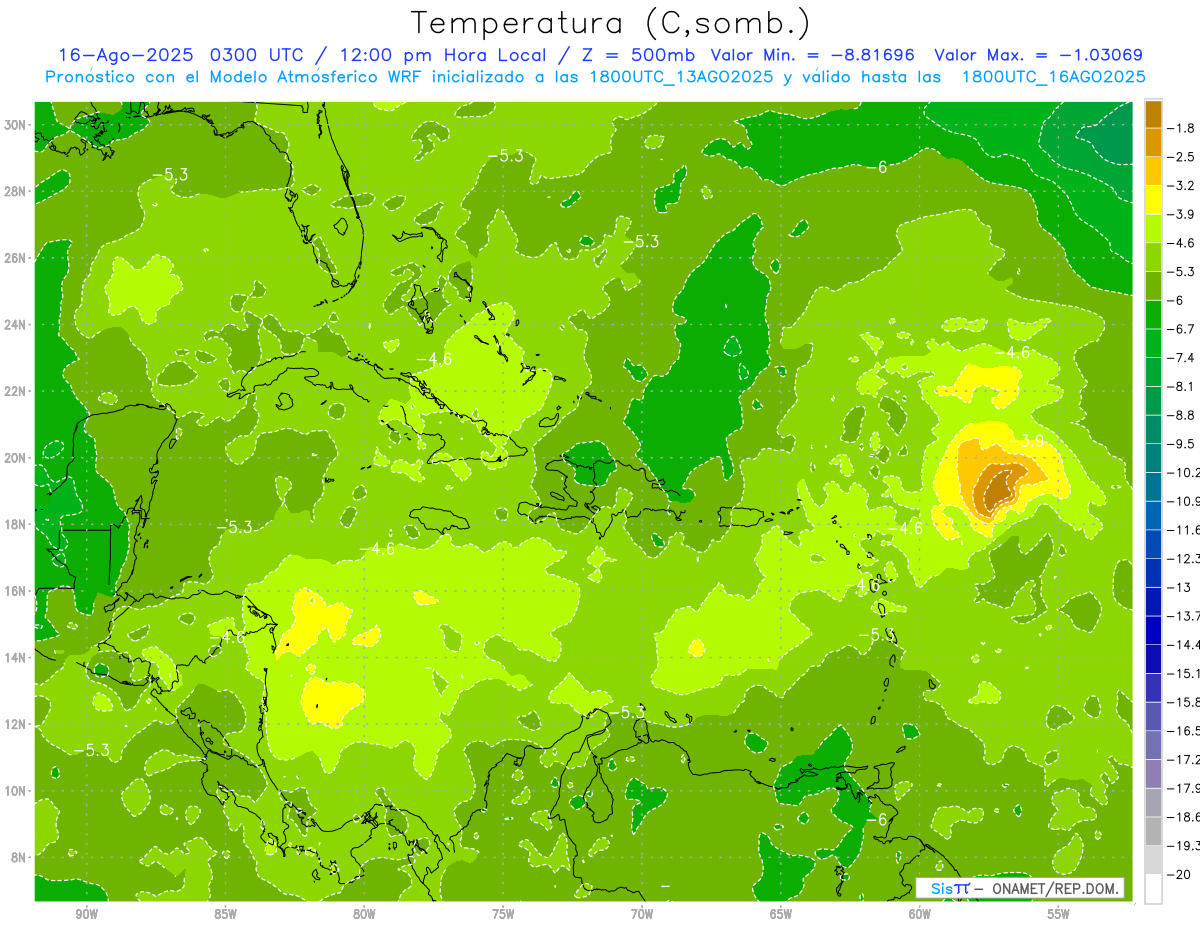Screen dimensions: 1200x927
Task: Click the '-14.4' legend value
Action: (x=1184, y=645)
